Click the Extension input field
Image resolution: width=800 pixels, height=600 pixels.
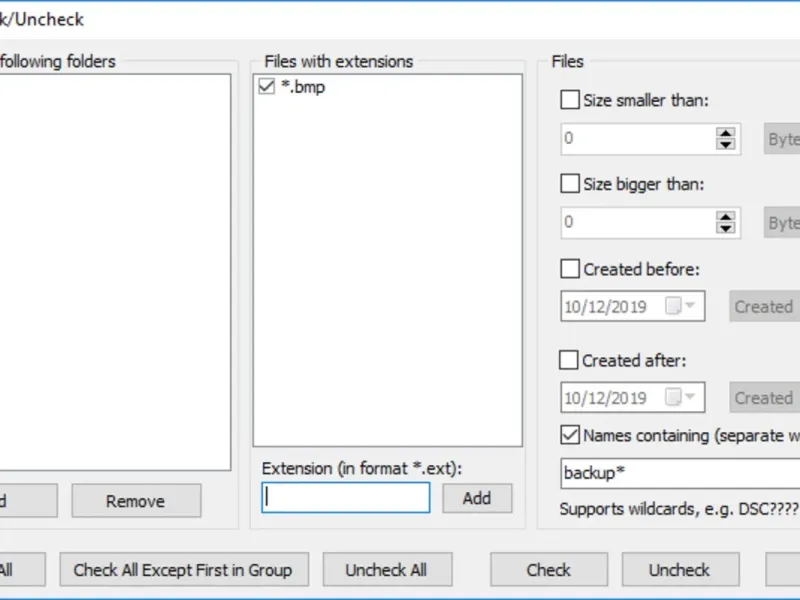[x=345, y=498]
